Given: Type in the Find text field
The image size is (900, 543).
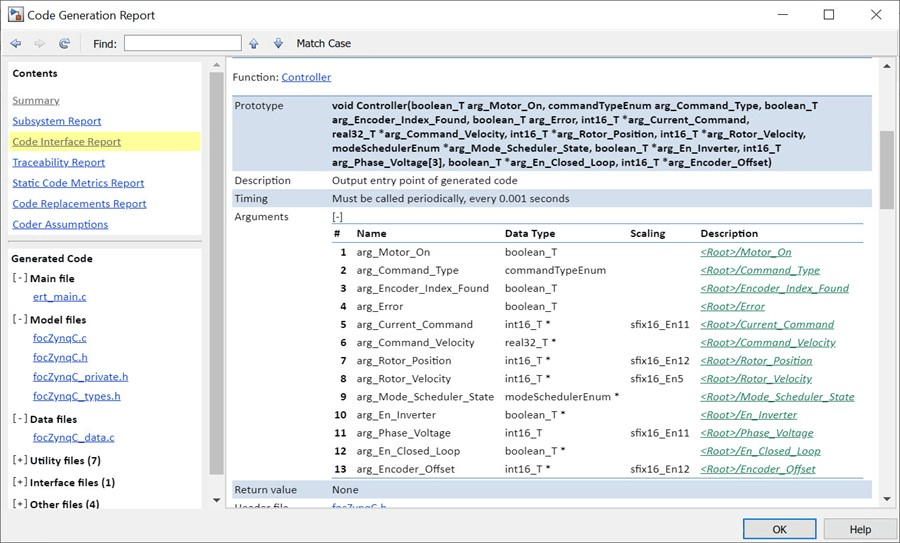Looking at the screenshot, I should click(182, 44).
